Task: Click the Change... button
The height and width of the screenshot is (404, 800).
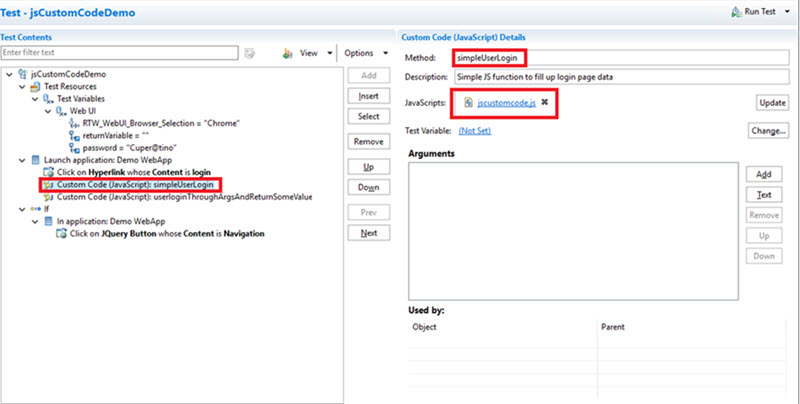Action: tap(768, 131)
